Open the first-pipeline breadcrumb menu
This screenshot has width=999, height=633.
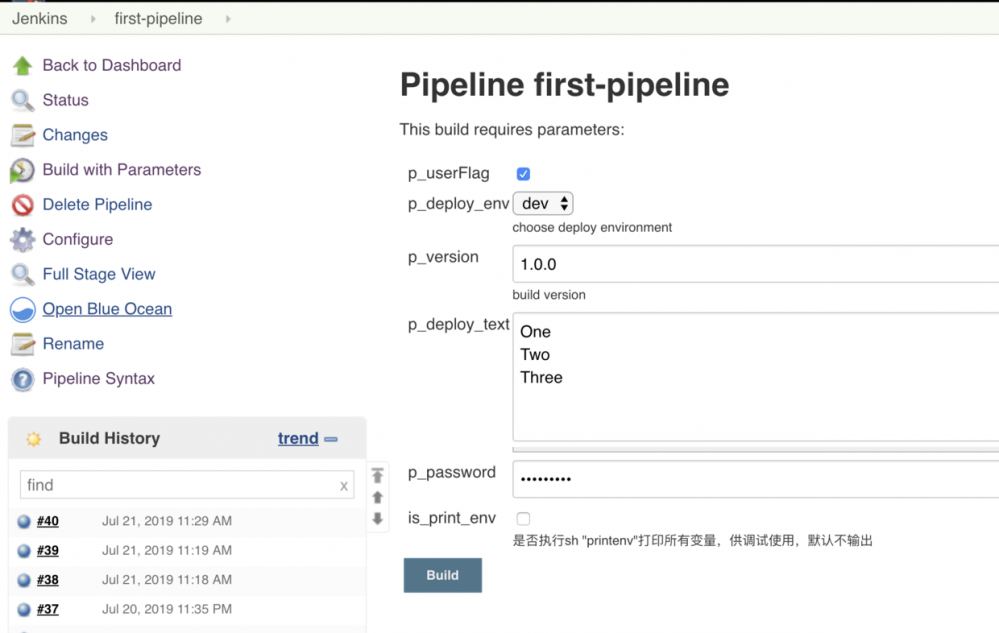coord(227,17)
